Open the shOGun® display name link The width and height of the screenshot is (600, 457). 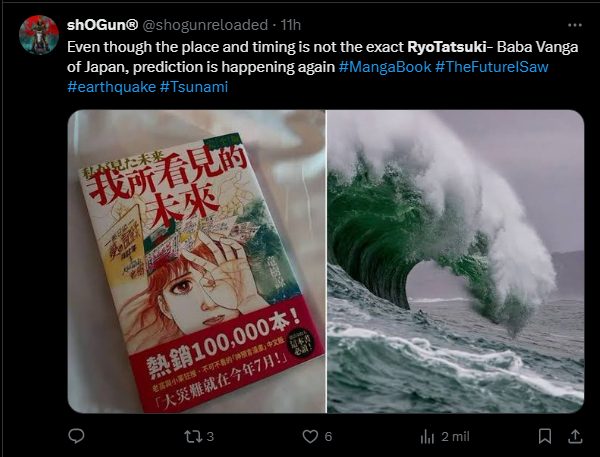[102, 25]
